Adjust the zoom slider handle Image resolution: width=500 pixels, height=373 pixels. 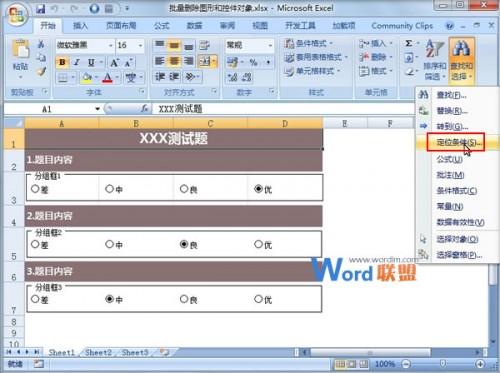pyautogui.click(x=443, y=363)
